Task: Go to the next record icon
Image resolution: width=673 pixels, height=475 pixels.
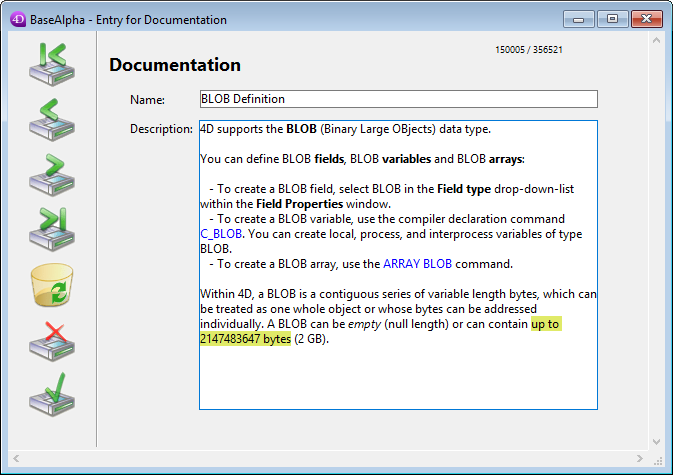Action: 52,174
